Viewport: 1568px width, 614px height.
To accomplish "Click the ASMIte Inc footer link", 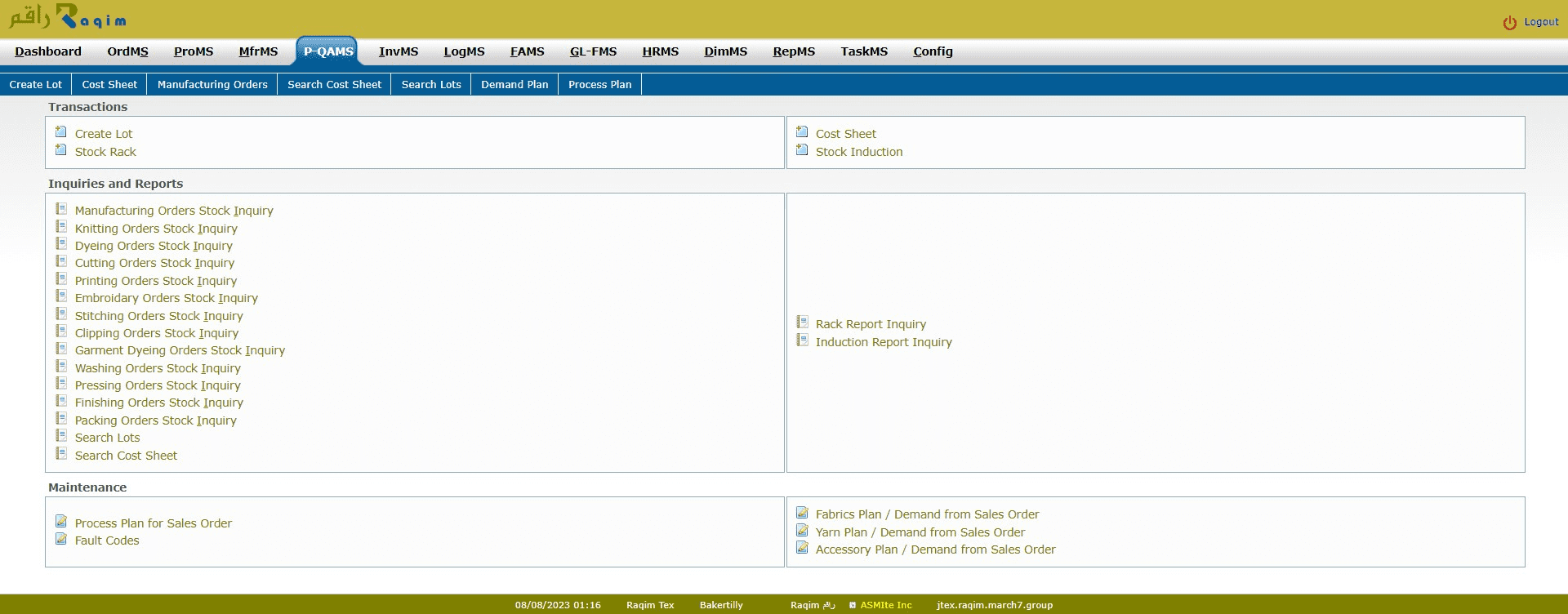I will point(885,605).
